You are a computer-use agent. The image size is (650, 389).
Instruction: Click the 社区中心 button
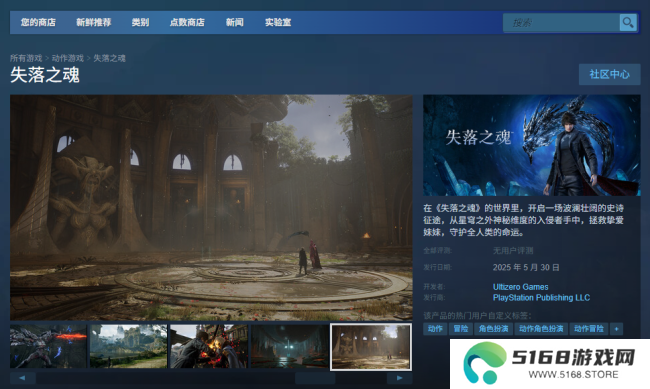pos(609,74)
